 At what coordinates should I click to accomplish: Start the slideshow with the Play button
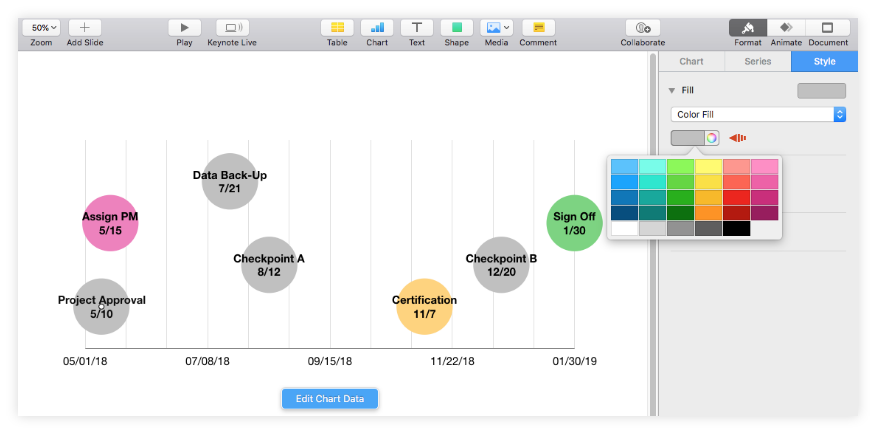pyautogui.click(x=184, y=27)
